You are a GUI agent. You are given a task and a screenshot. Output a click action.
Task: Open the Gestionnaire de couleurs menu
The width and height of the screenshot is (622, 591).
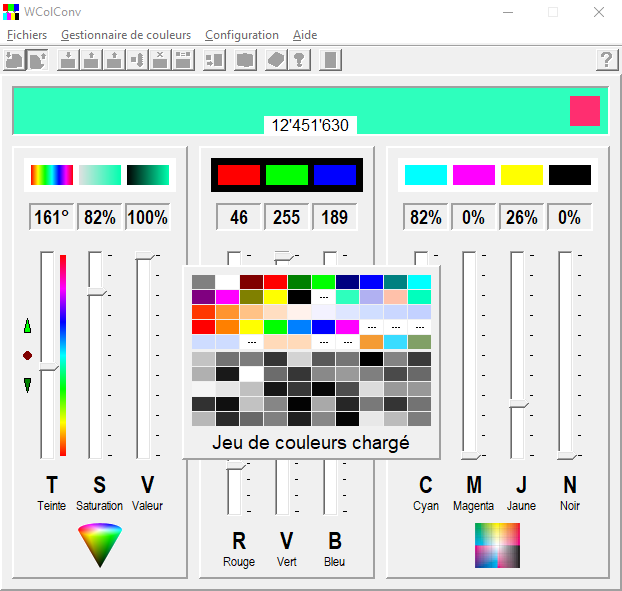[126, 35]
